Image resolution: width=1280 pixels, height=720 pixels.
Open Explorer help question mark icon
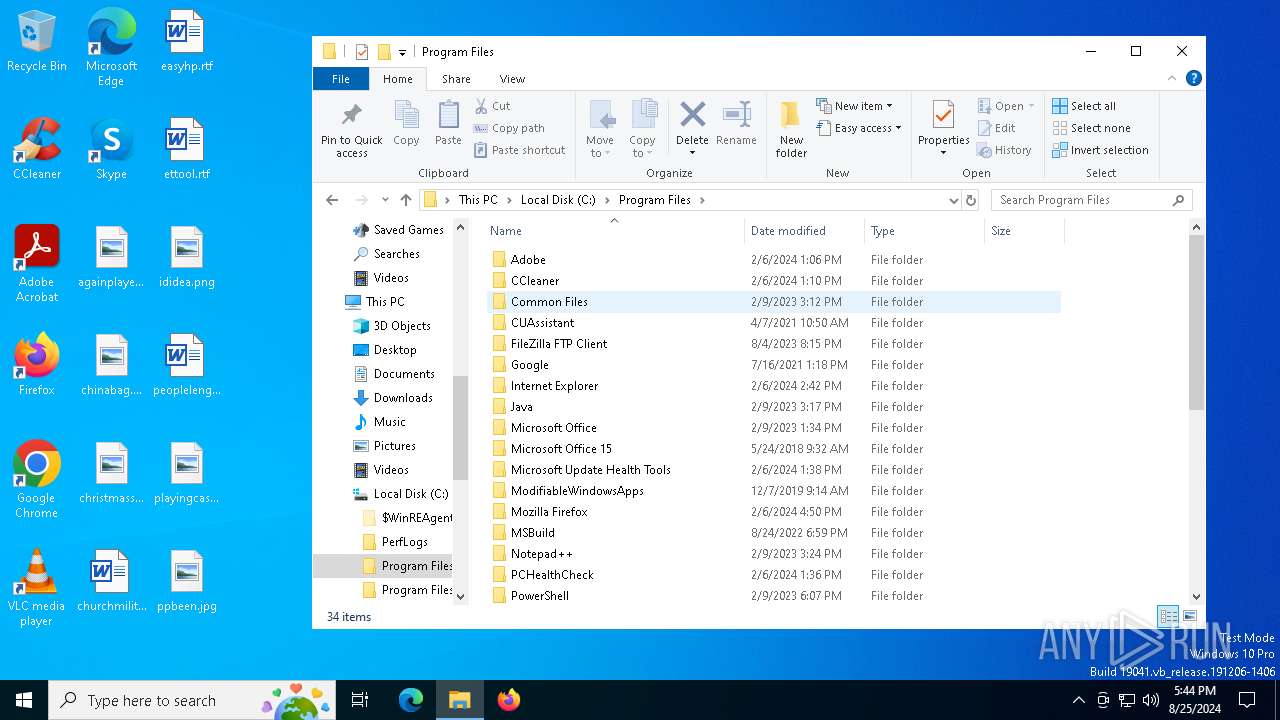tap(1193, 78)
